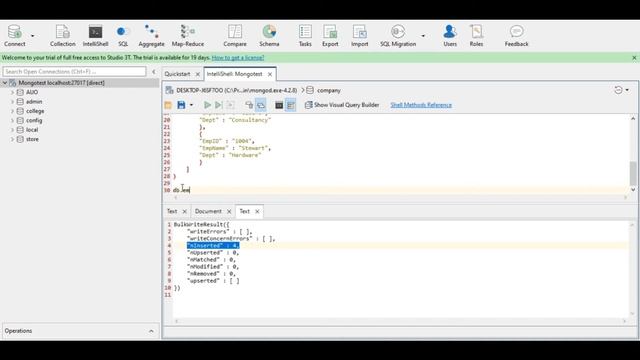Expand the store database node

click(13, 139)
